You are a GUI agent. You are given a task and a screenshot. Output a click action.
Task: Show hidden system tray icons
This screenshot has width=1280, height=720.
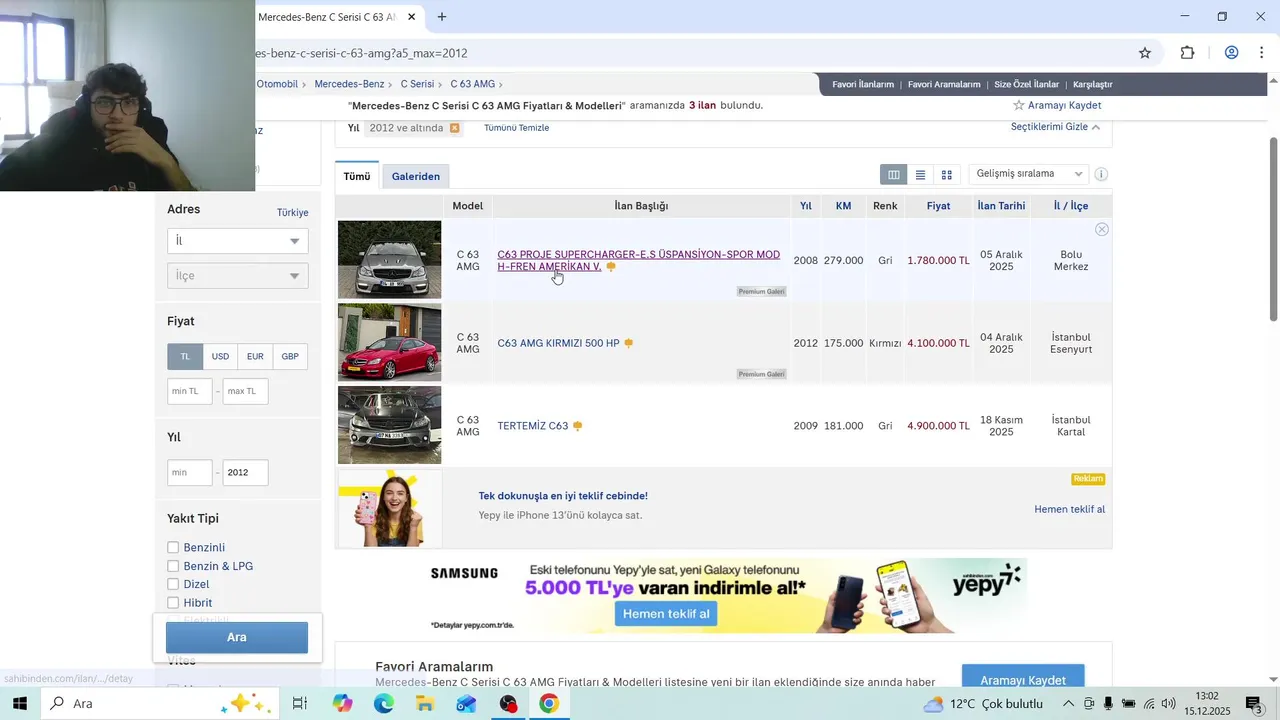(1068, 704)
